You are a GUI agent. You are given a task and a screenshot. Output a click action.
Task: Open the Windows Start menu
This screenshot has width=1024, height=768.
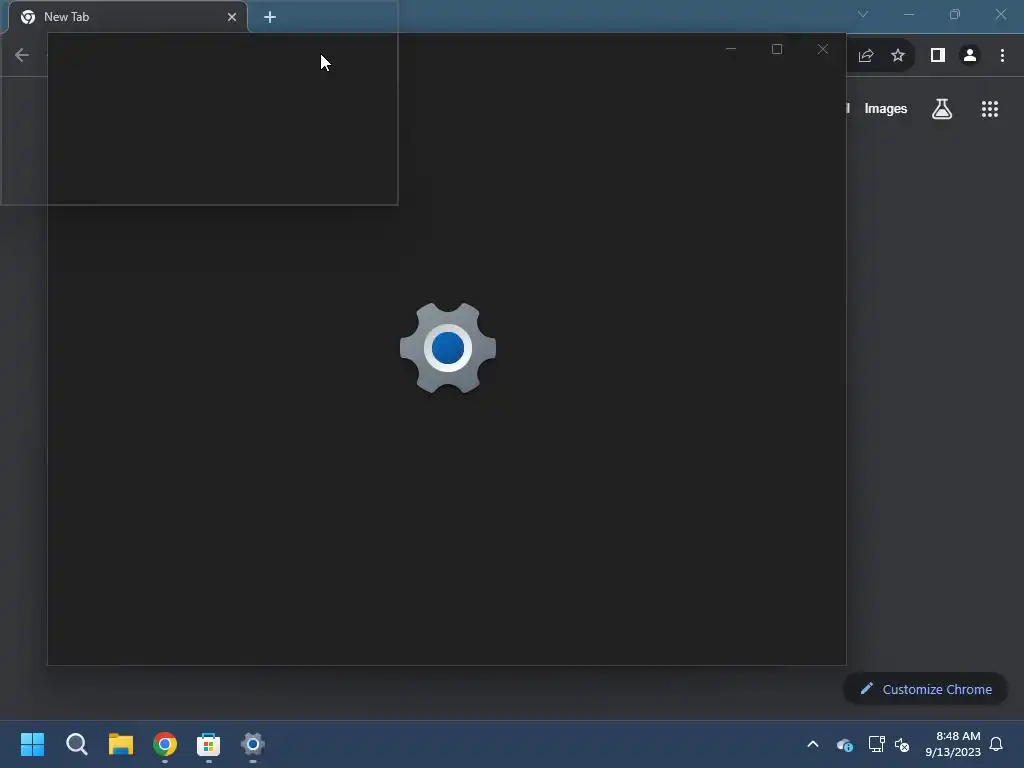coord(33,744)
